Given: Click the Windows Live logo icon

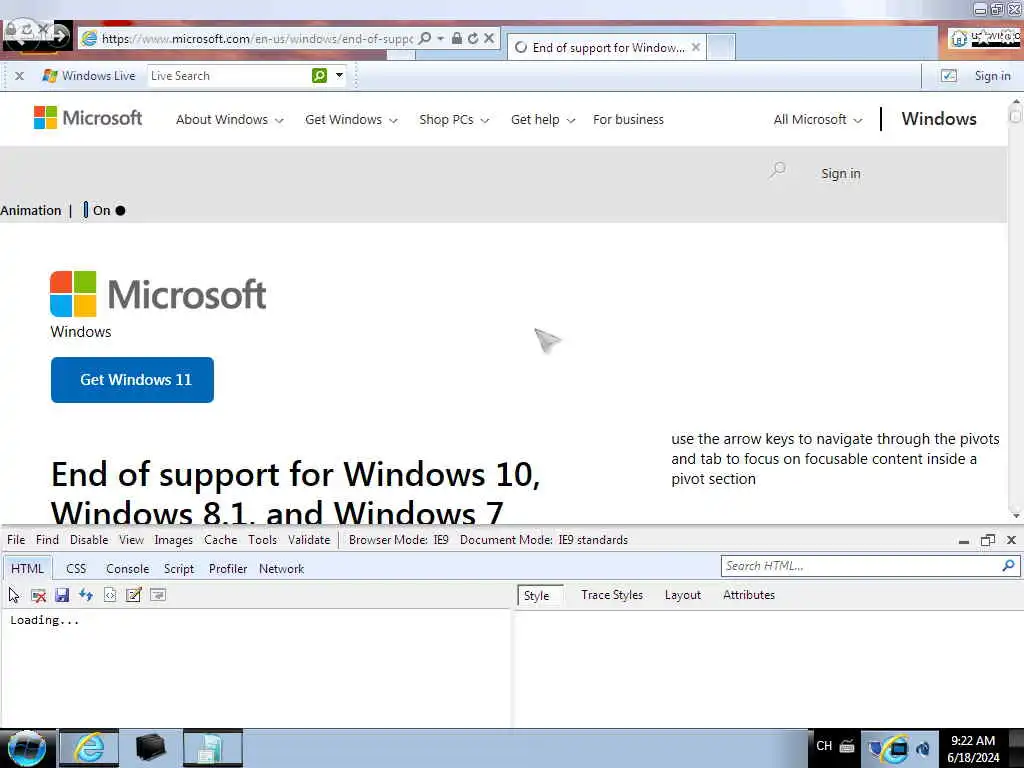Looking at the screenshot, I should coord(50,76).
